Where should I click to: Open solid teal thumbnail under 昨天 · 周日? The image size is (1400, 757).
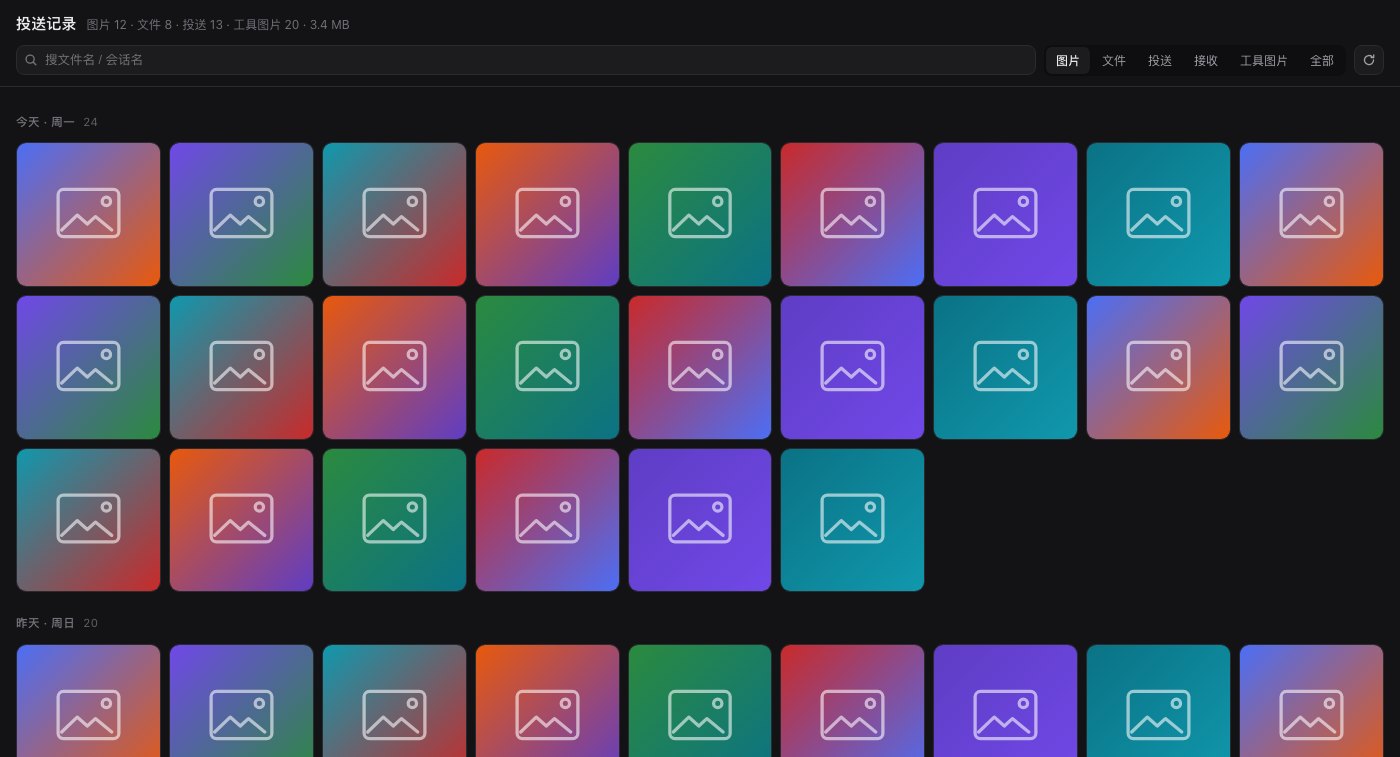click(x=1159, y=701)
